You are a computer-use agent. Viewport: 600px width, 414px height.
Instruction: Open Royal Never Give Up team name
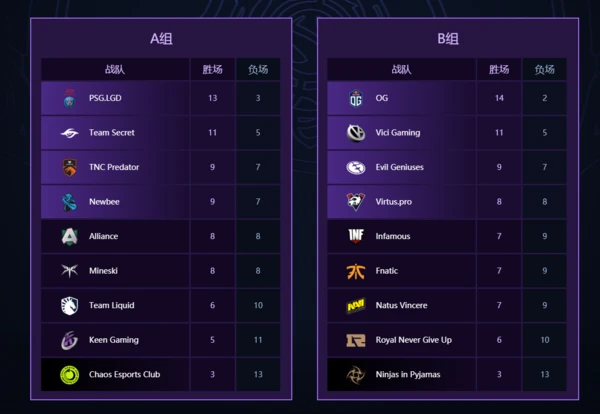pyautogui.click(x=414, y=340)
